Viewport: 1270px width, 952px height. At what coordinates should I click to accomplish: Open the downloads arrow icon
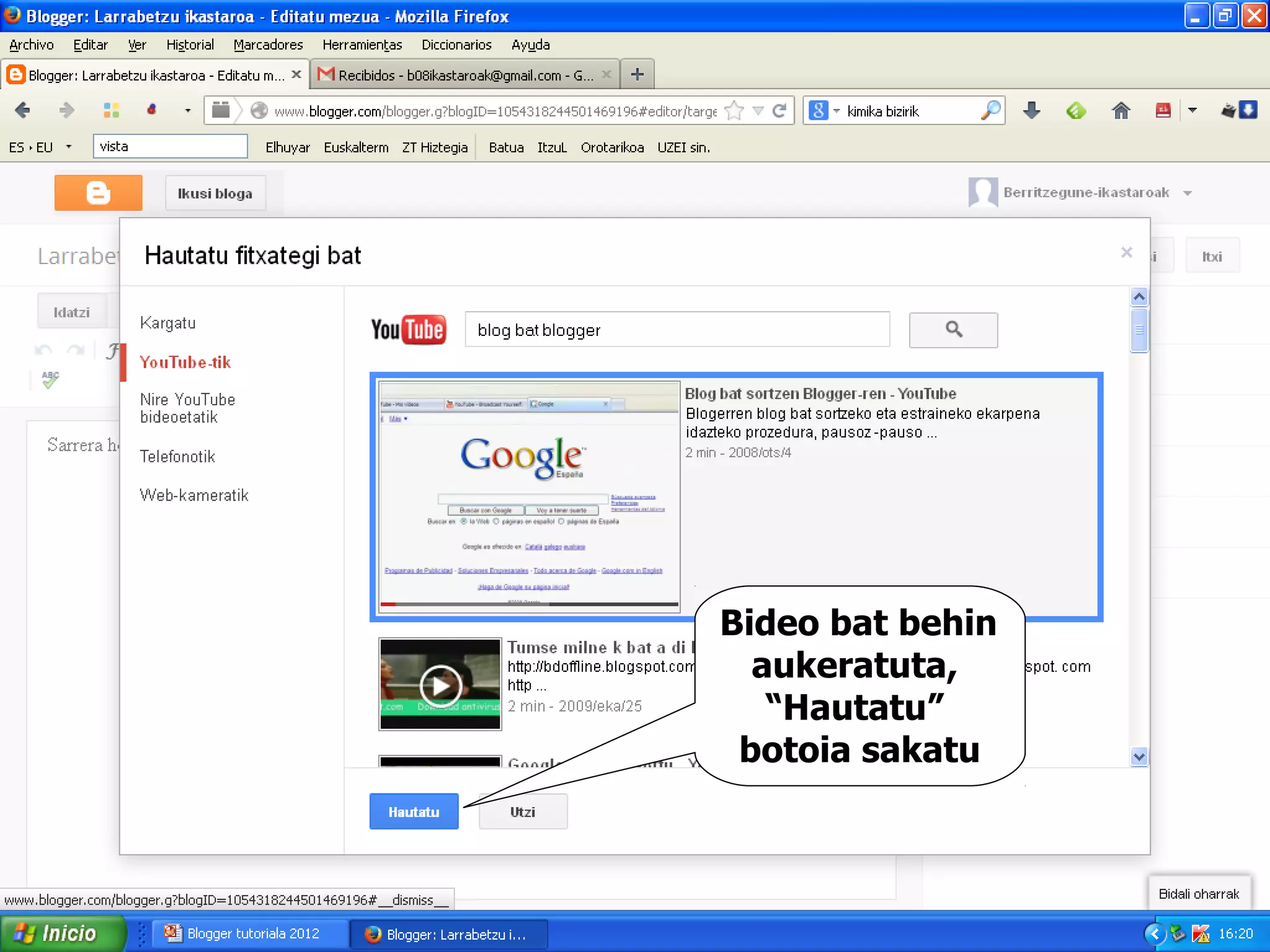pyautogui.click(x=1032, y=111)
